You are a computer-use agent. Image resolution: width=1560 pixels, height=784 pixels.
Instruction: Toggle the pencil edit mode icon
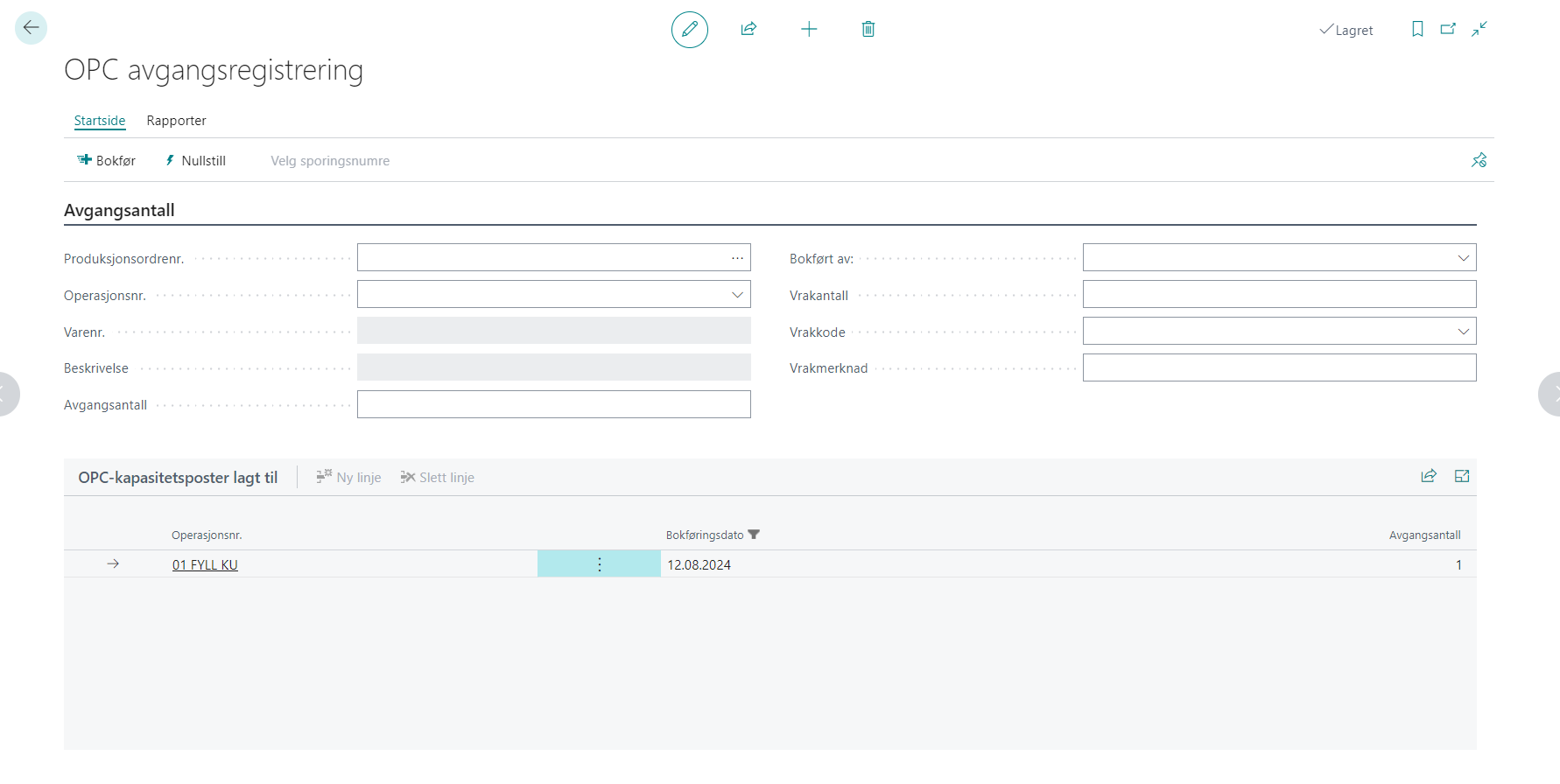[x=689, y=30]
